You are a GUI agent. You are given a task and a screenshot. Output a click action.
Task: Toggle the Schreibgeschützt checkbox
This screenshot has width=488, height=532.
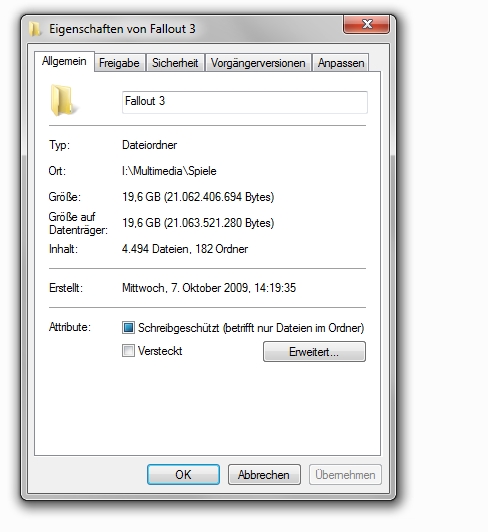[x=128, y=328]
